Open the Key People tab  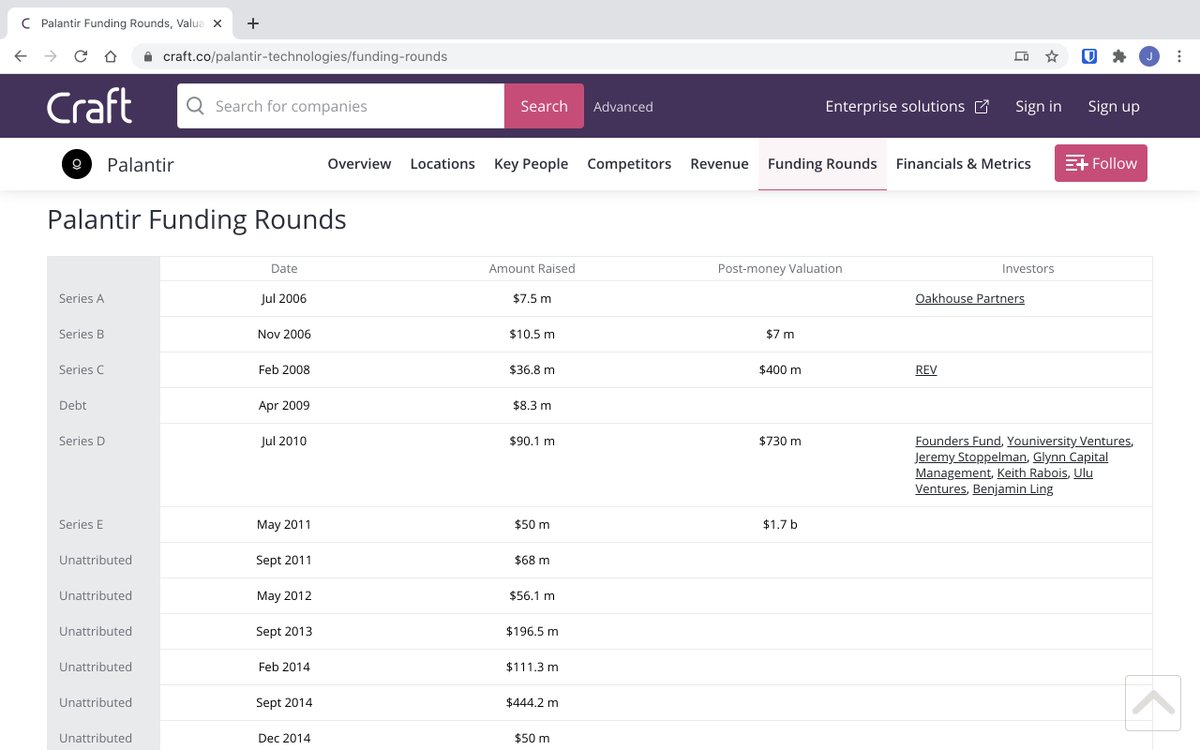(531, 164)
